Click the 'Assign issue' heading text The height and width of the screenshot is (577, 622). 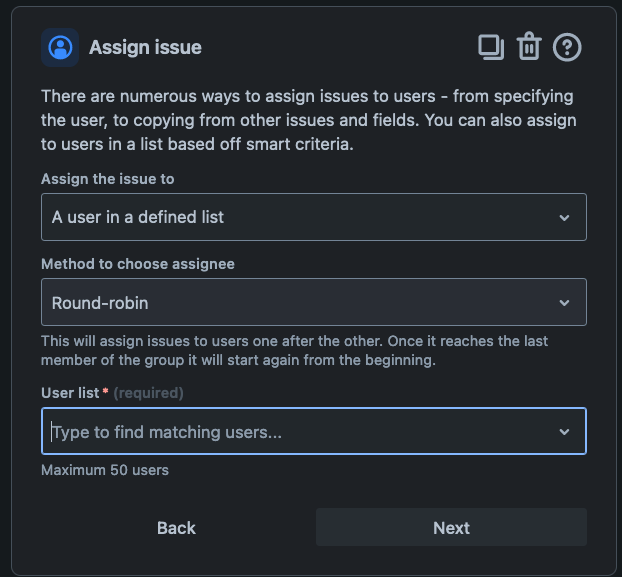click(x=145, y=48)
